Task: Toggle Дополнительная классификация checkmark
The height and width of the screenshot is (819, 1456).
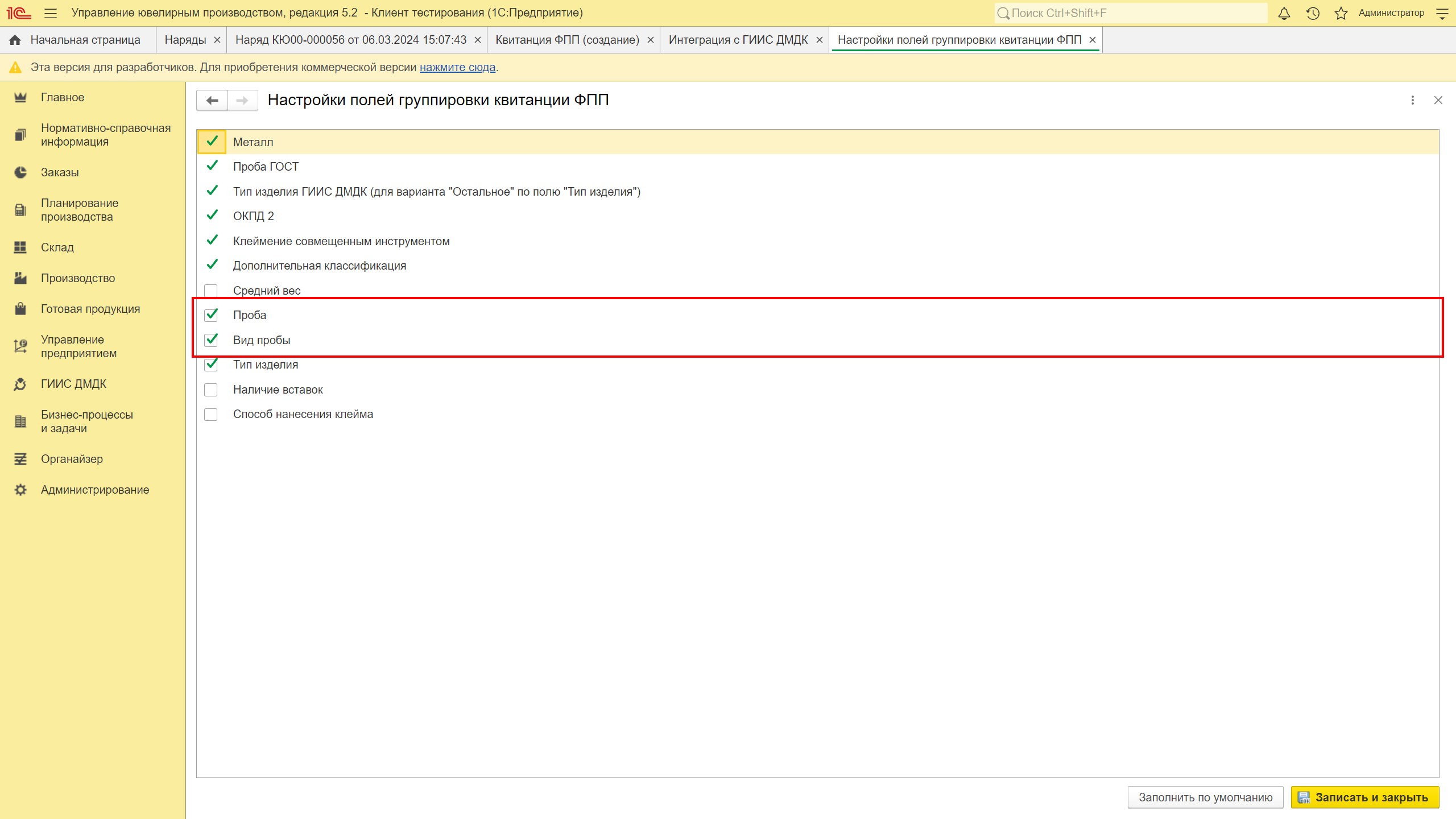Action: click(212, 265)
